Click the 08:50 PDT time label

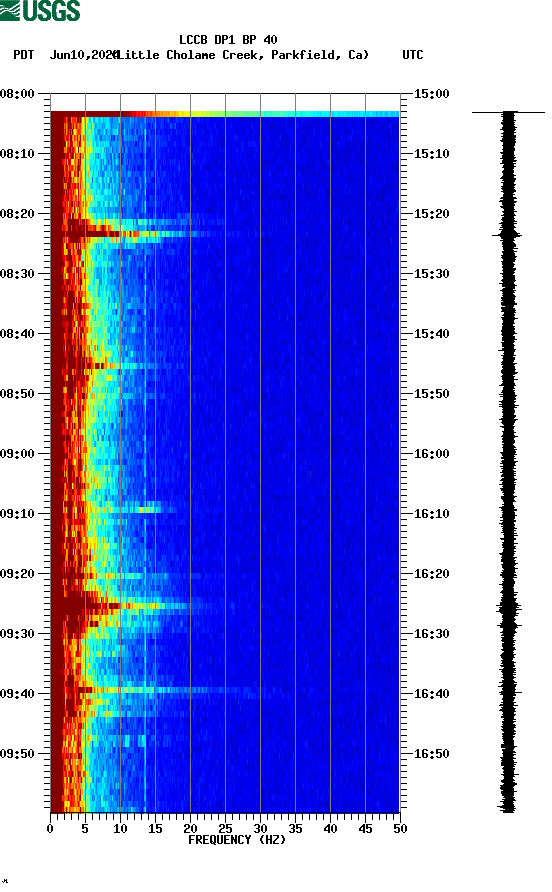[17, 394]
